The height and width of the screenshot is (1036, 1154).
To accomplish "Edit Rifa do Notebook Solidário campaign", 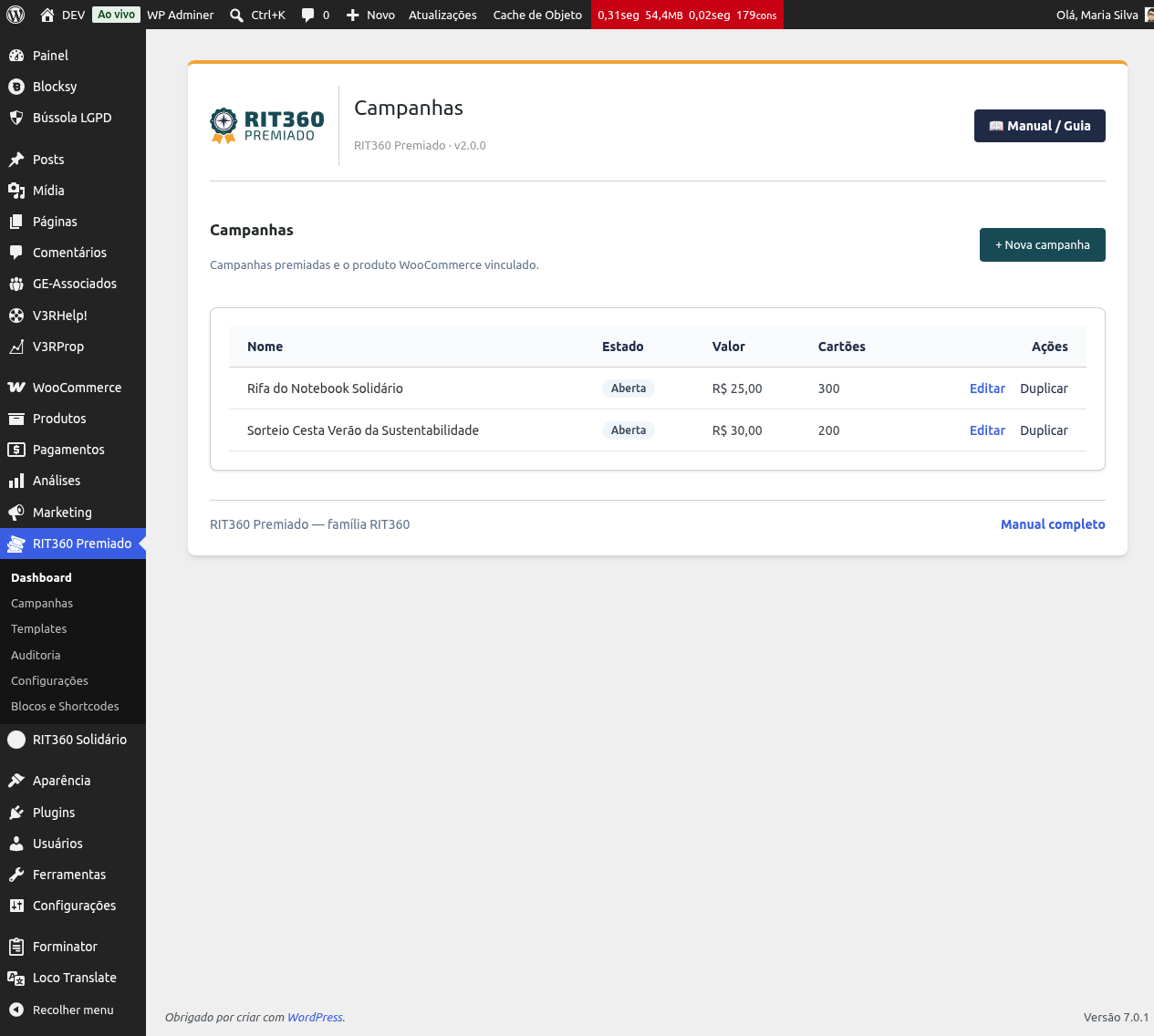I will click(987, 388).
